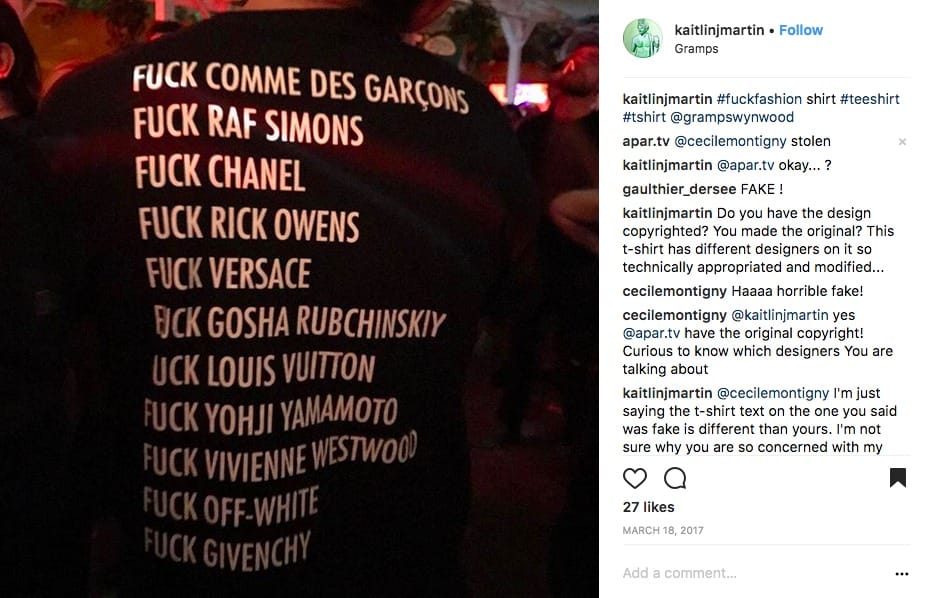Viewport: 933px width, 598px height.
Task: Open kaitlinjmartin username in header
Action: click(x=719, y=30)
